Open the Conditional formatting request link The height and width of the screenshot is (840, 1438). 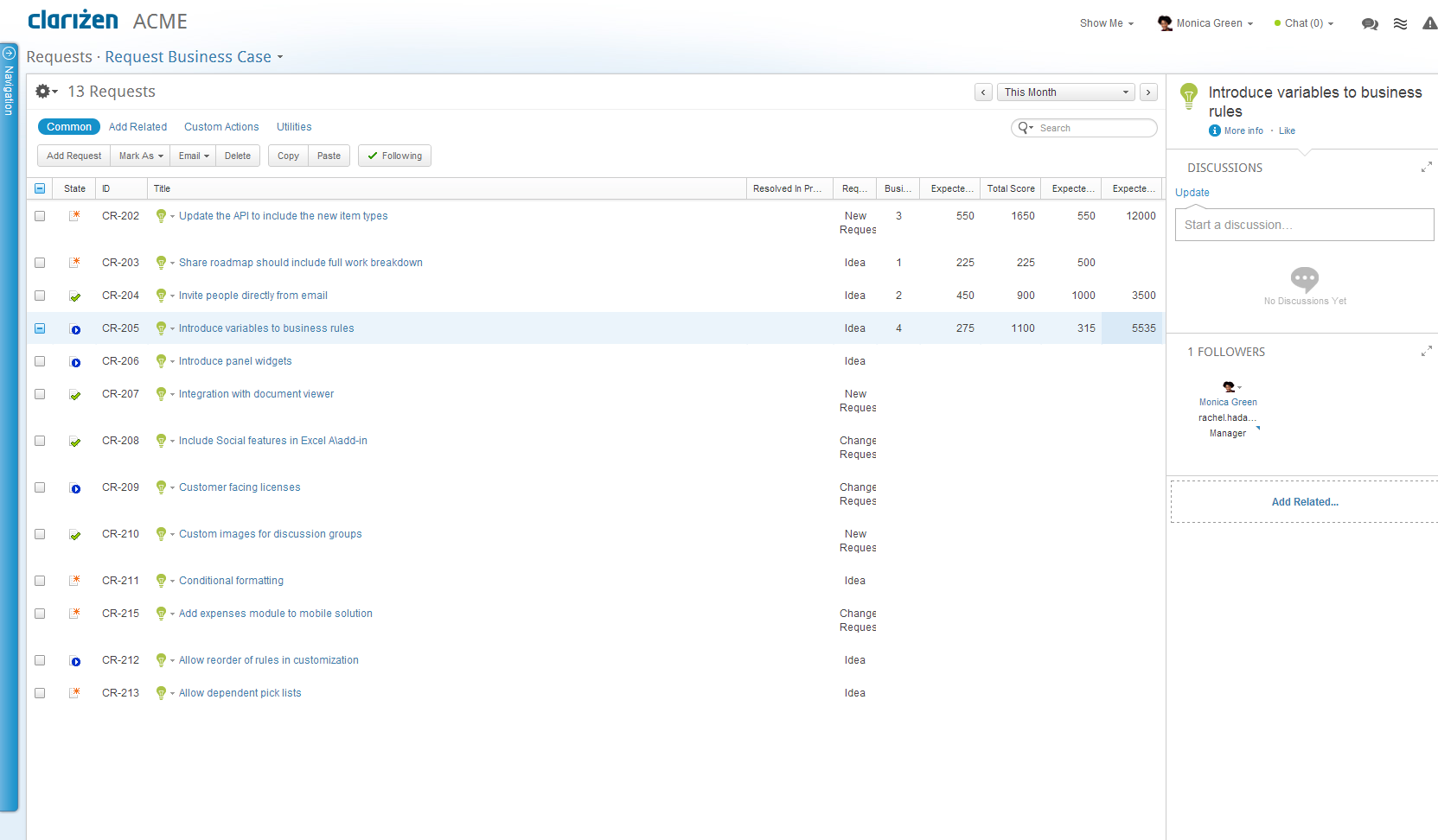point(231,581)
